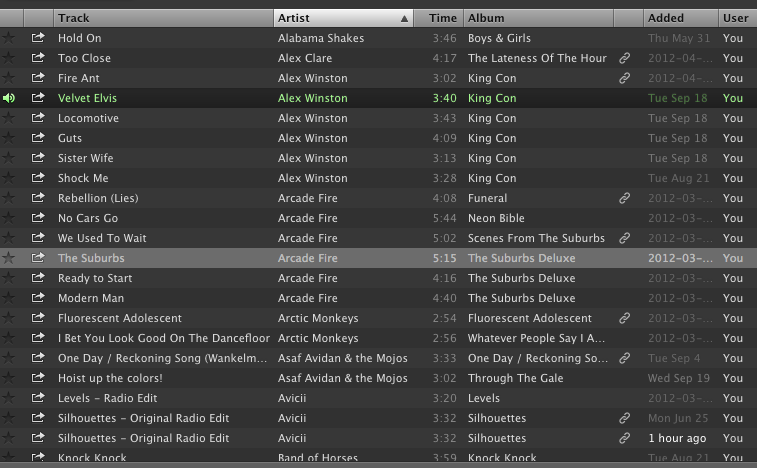Open artist Asaf Avidan & the Mojos on Hoist row
This screenshot has height=468, width=757.
point(342,378)
